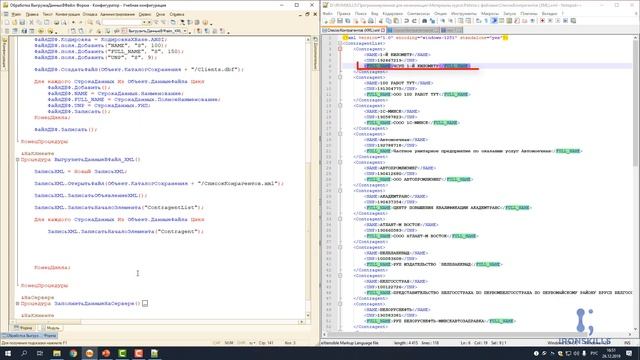Click Cut icon in 1C Configurator toolbar

click(x=31, y=22)
